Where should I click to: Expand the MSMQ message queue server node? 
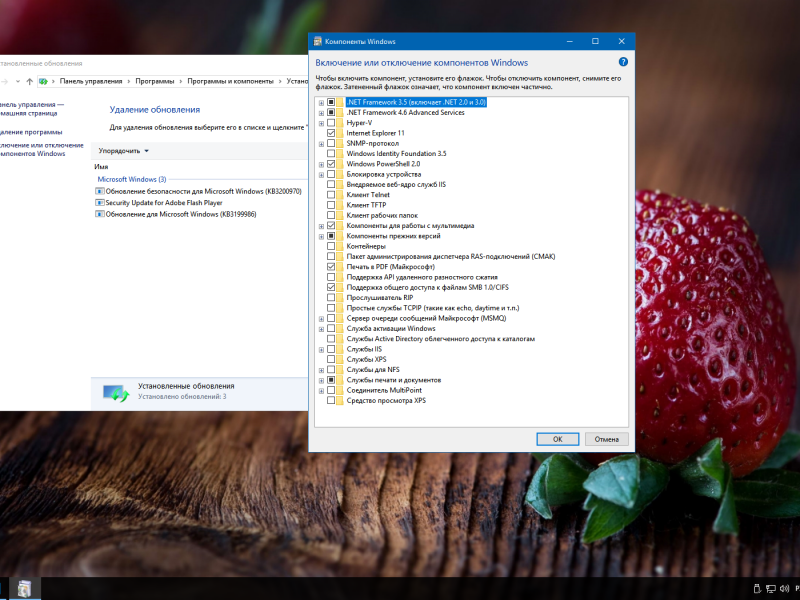click(321, 319)
